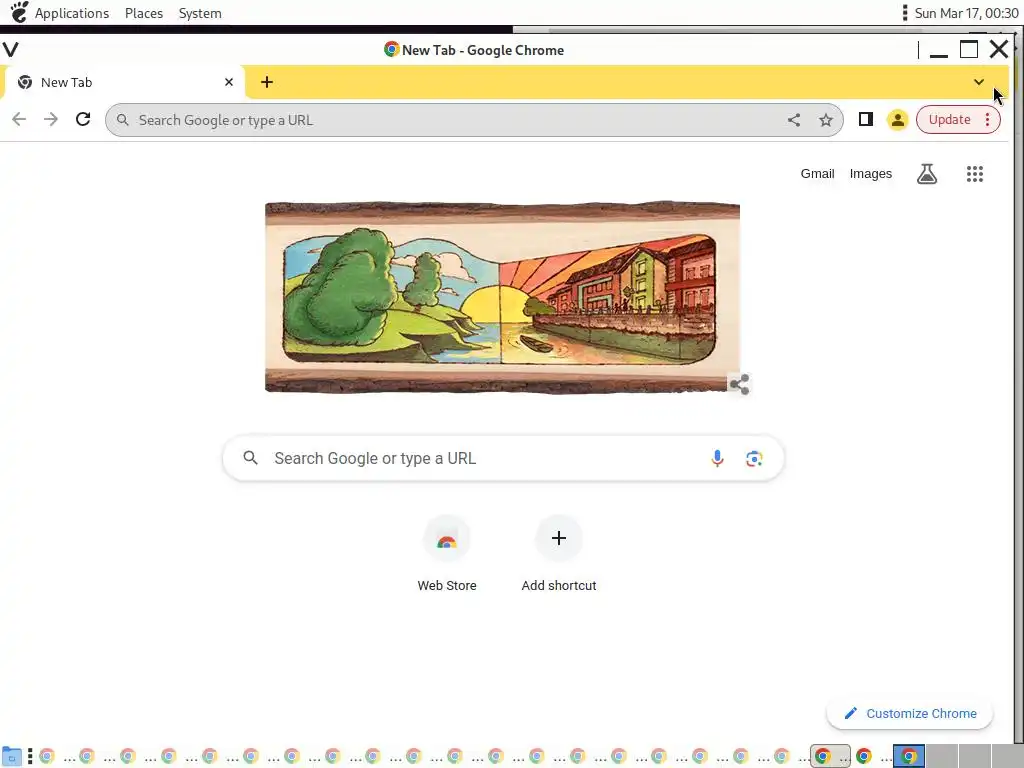The image size is (1024, 768).
Task: Open the Gmail link
Action: (x=817, y=174)
